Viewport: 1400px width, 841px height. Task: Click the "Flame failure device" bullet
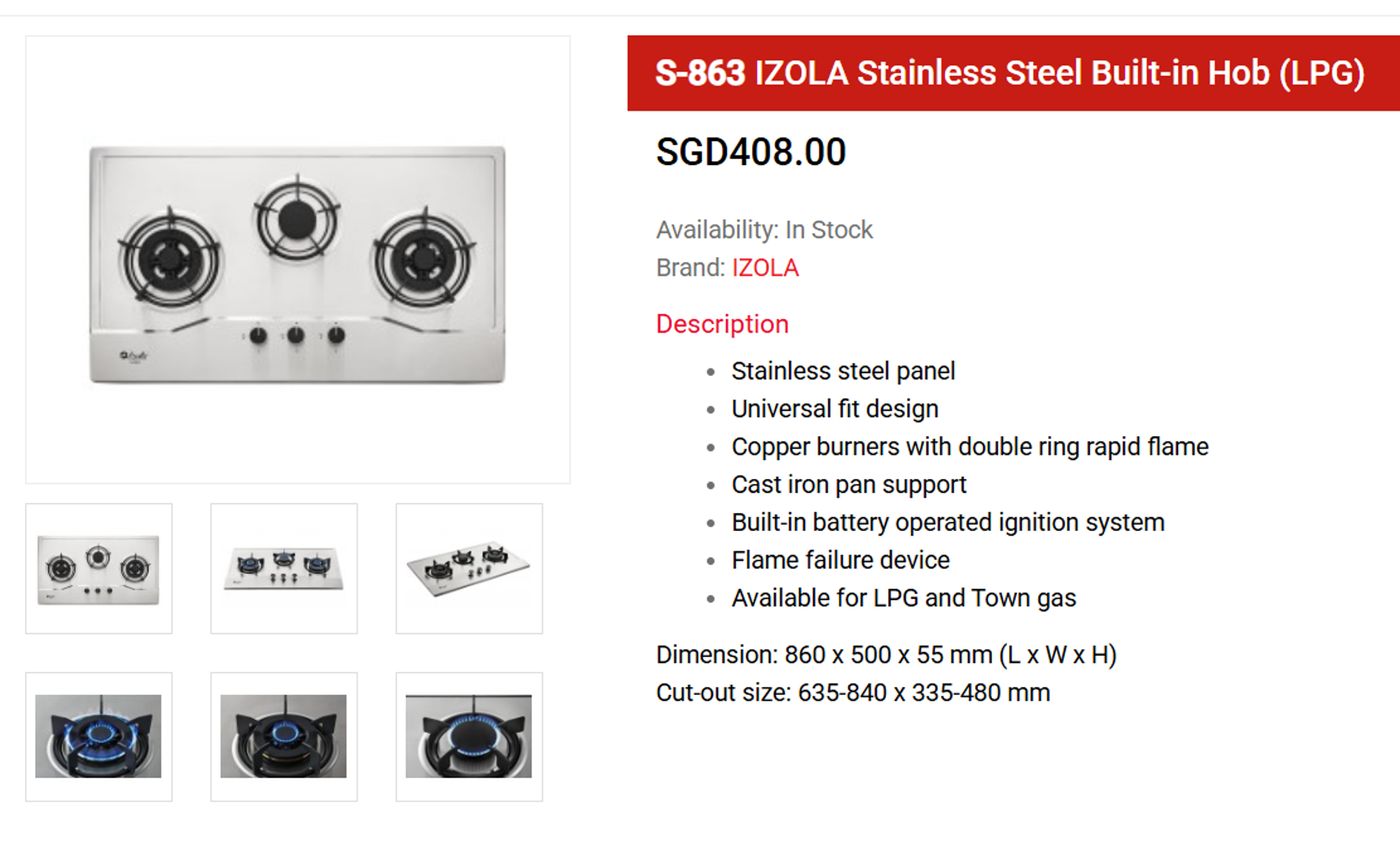[840, 560]
